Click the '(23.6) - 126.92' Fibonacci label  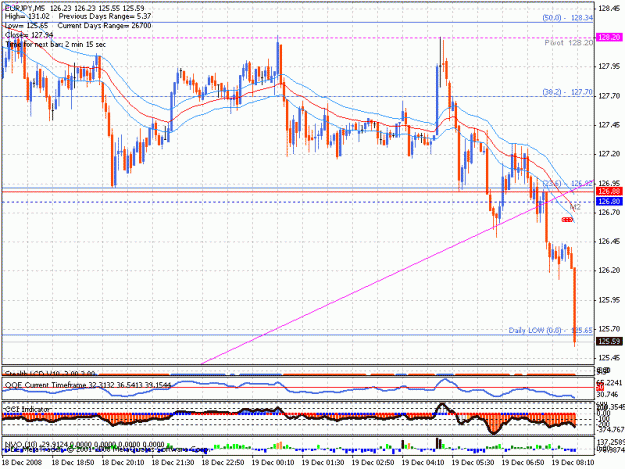[568, 184]
